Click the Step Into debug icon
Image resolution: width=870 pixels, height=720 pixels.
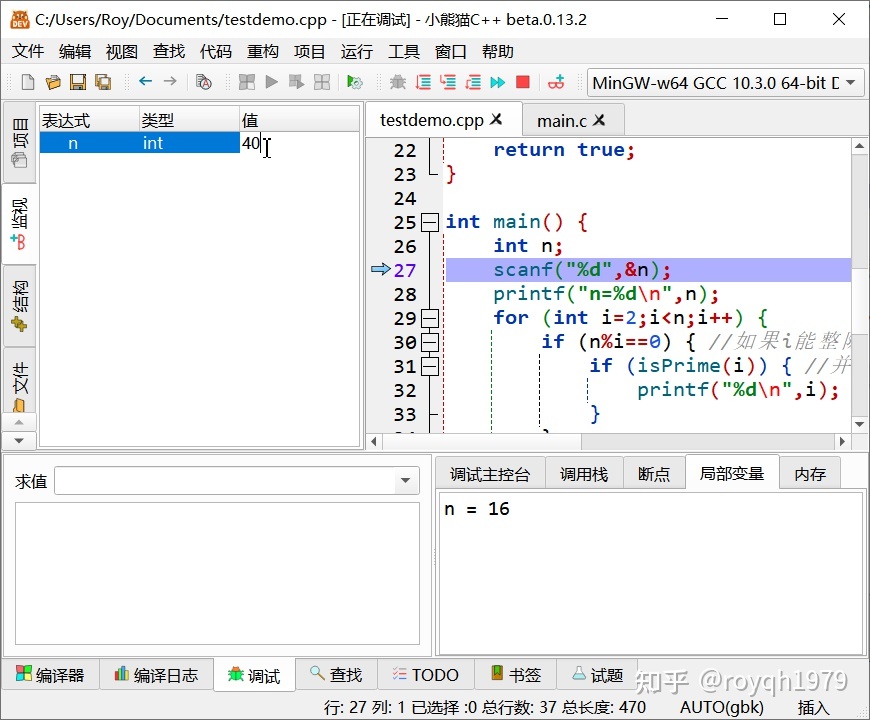448,83
